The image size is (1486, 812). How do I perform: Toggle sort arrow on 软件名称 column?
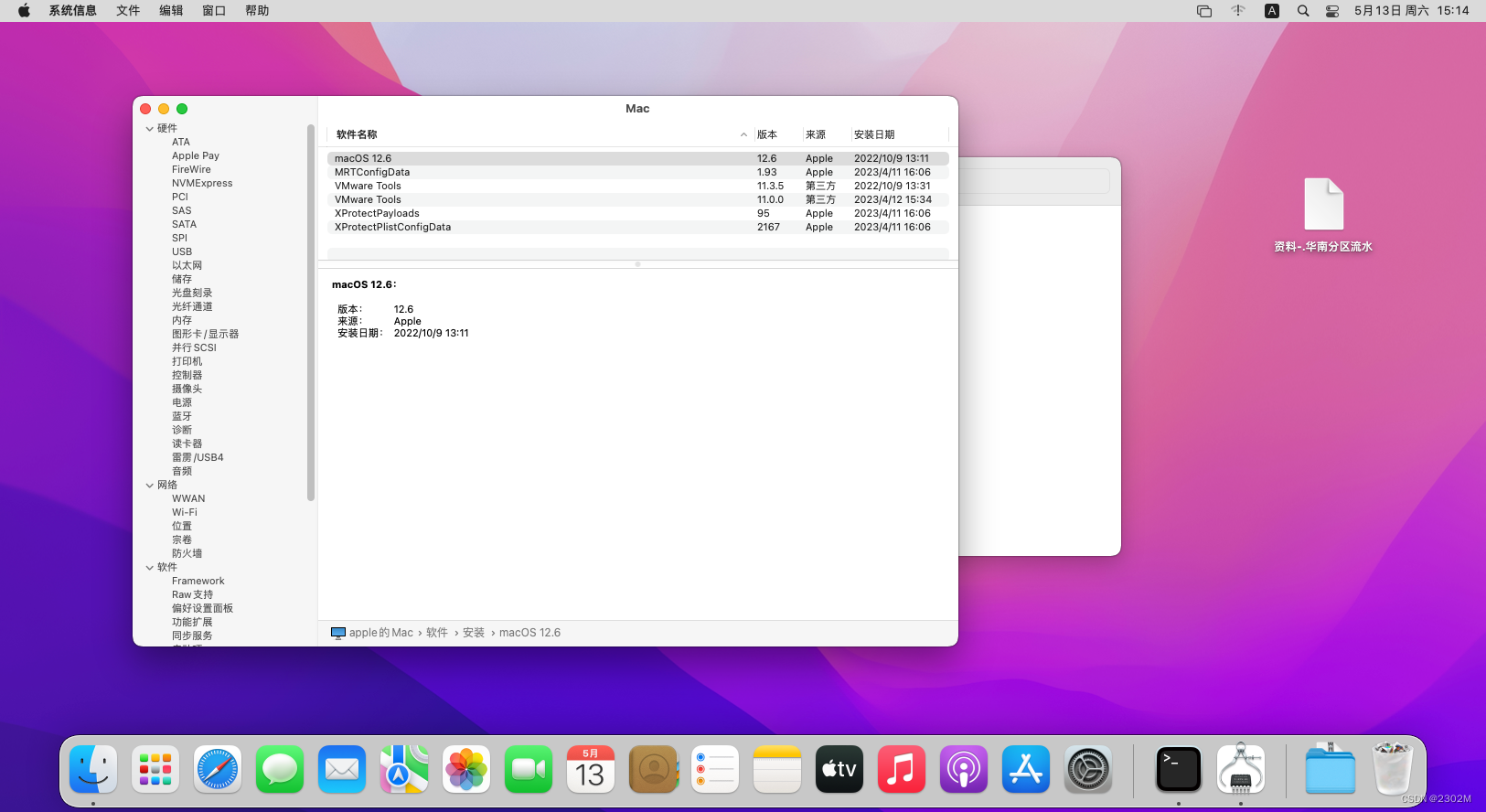(743, 134)
